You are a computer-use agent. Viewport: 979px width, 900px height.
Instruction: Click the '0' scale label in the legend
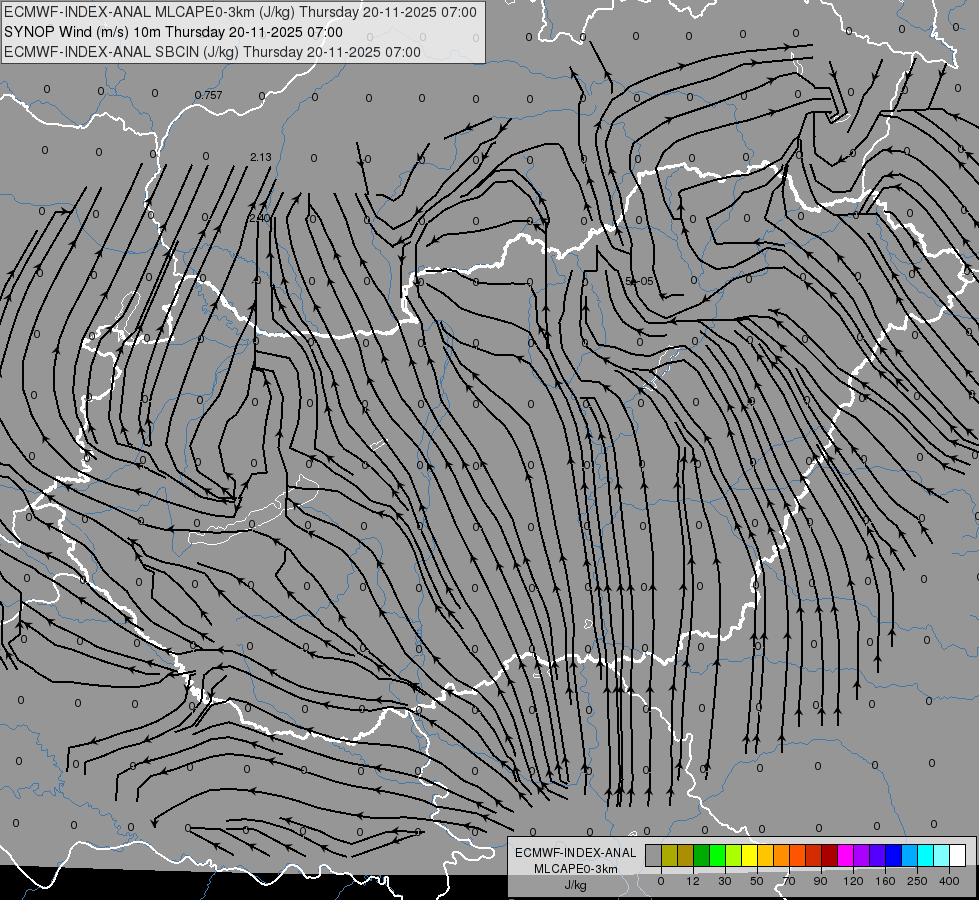(x=661, y=881)
